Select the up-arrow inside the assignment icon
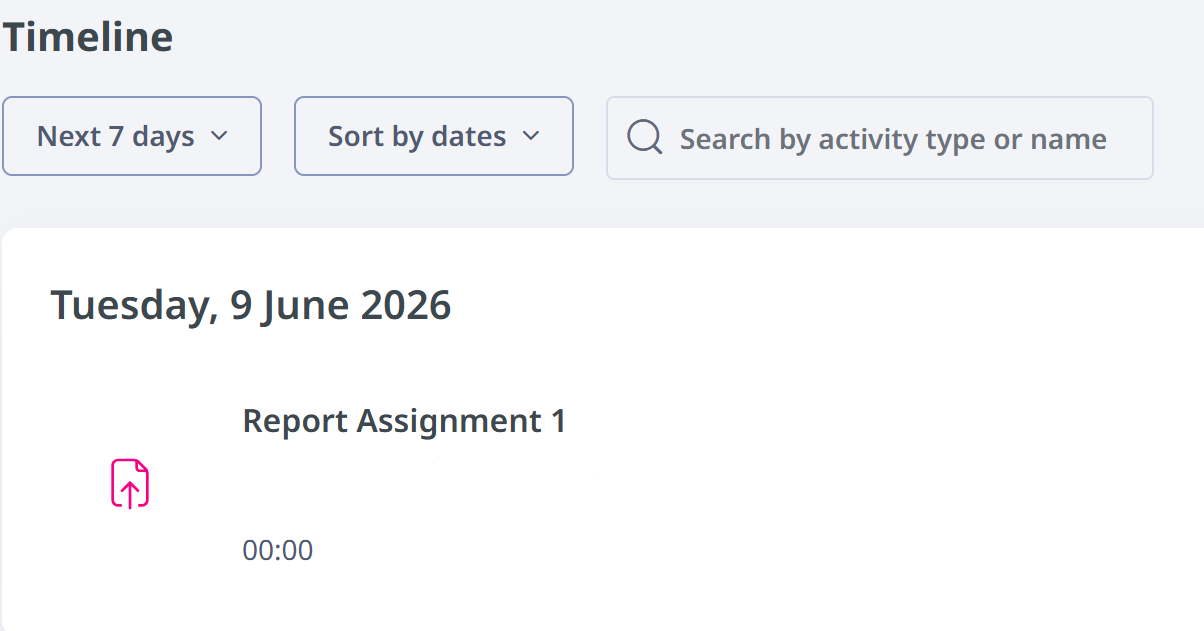Screen dimensions: 1204x631 (130, 492)
